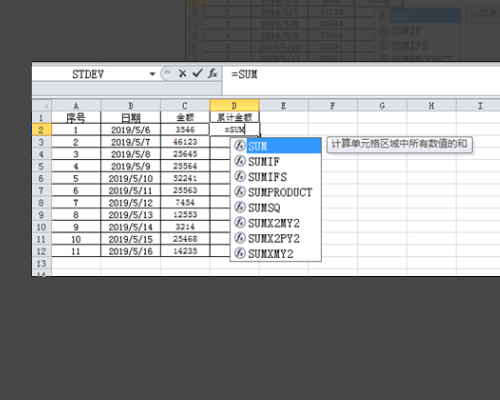Click the Select All corner triangle
This screenshot has width=500, height=400.
[x=42, y=106]
